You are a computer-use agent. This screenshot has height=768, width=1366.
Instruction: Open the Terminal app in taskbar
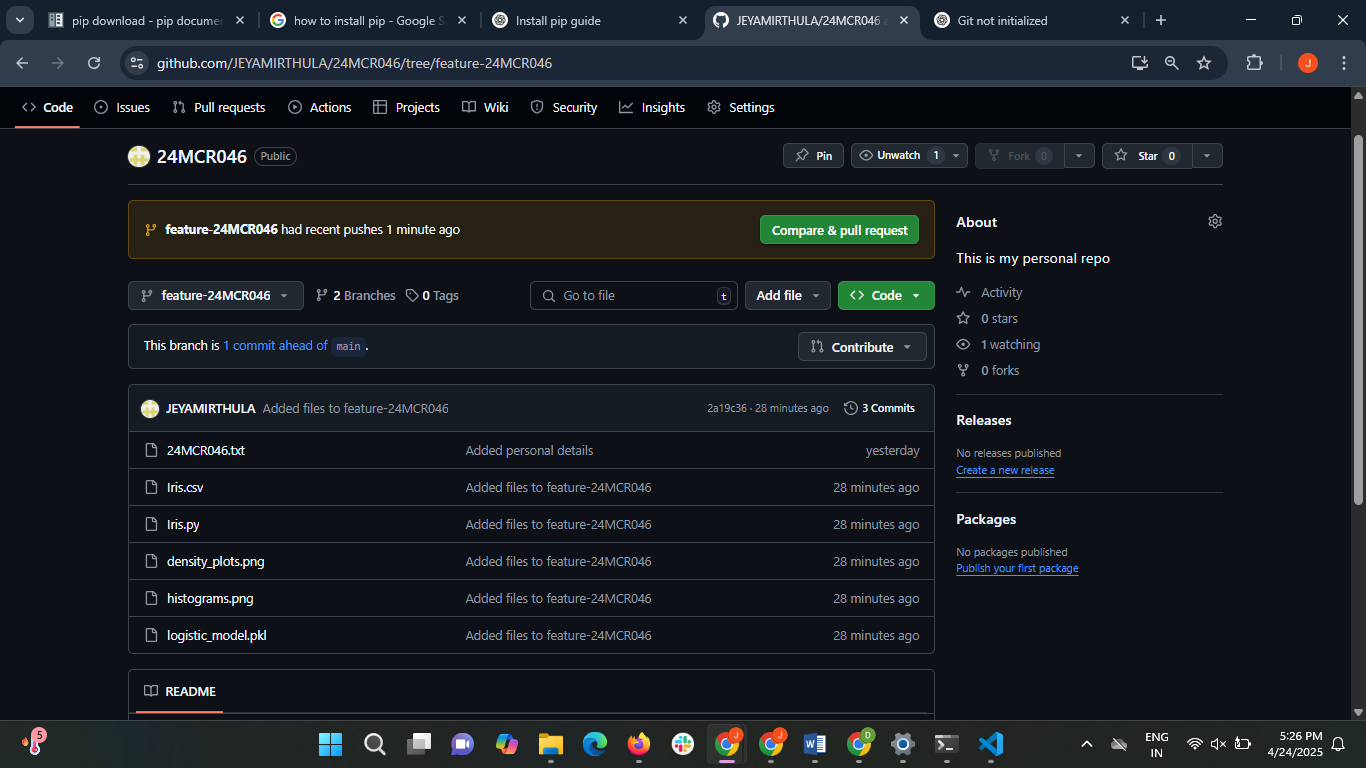click(946, 744)
